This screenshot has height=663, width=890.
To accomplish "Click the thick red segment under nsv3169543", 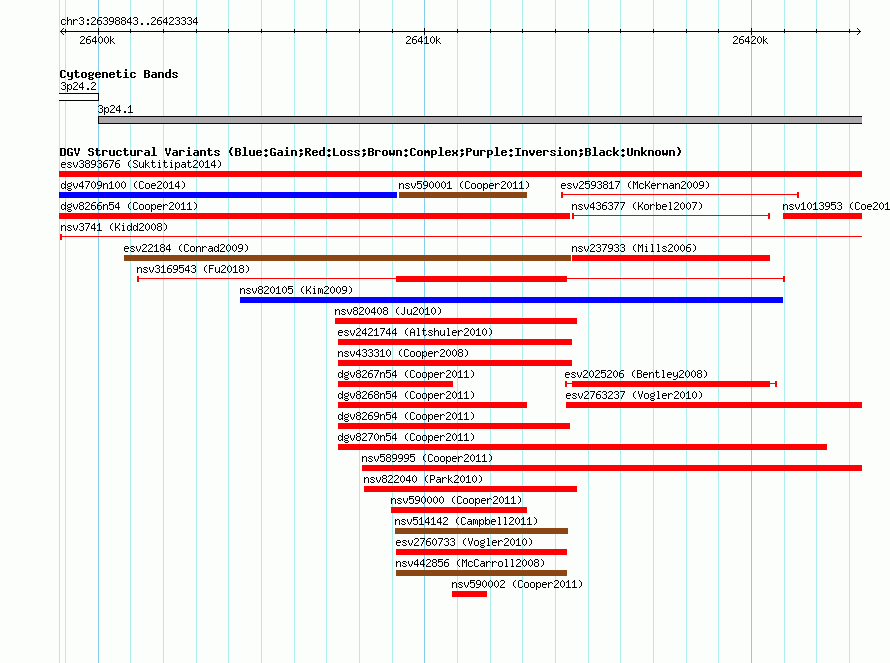I will tap(481, 279).
